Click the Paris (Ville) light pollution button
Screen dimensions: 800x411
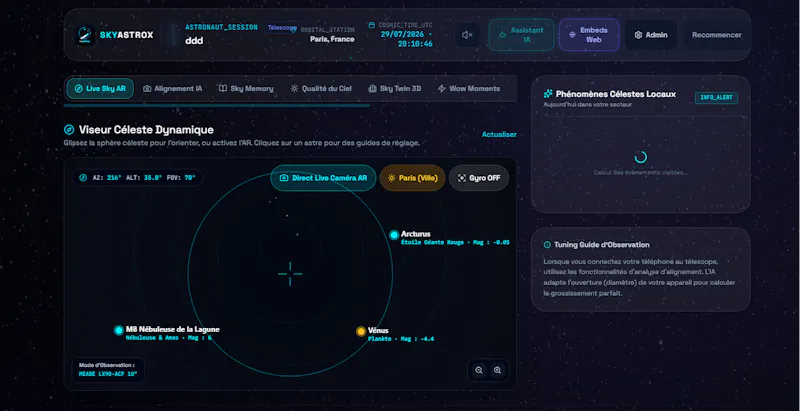point(412,178)
